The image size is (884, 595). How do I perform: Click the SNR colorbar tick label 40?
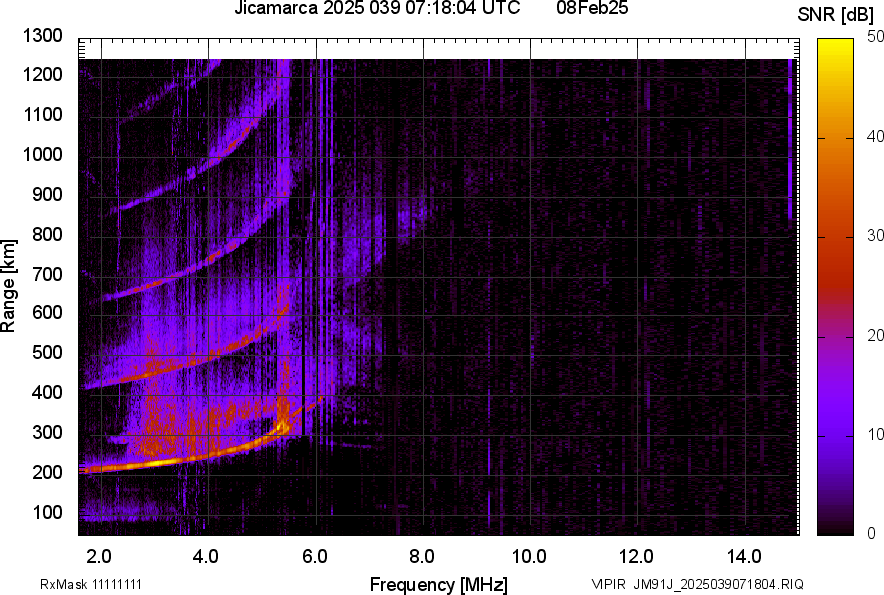[876, 136]
